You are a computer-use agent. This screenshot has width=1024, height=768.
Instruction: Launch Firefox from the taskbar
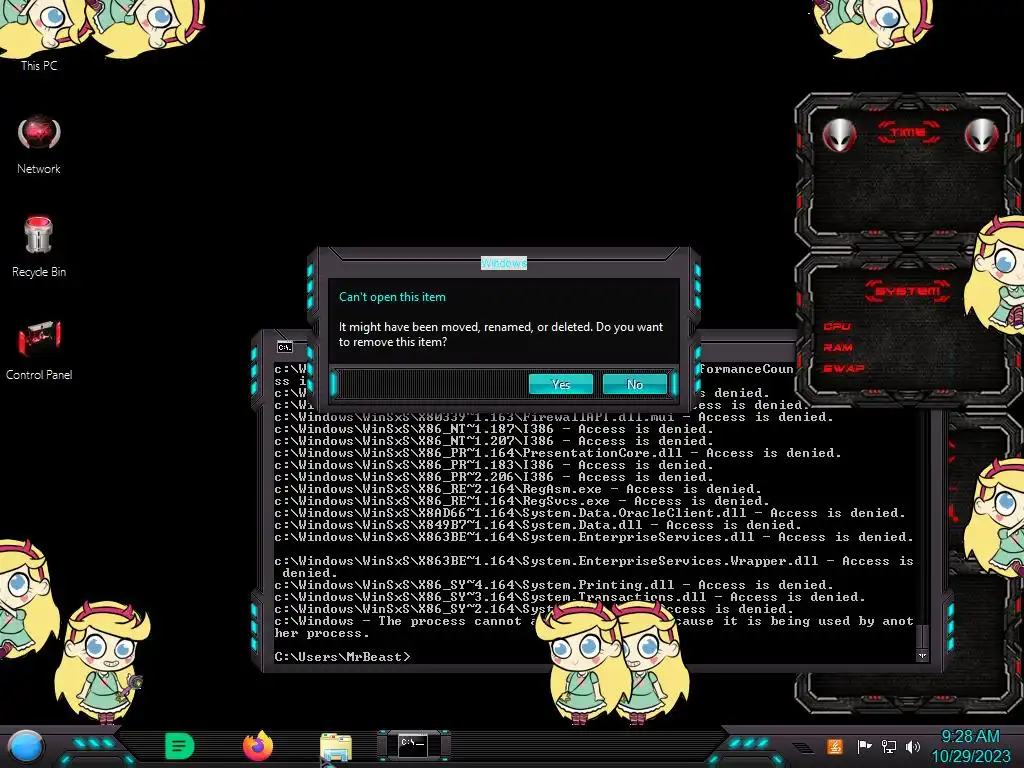tap(257, 746)
